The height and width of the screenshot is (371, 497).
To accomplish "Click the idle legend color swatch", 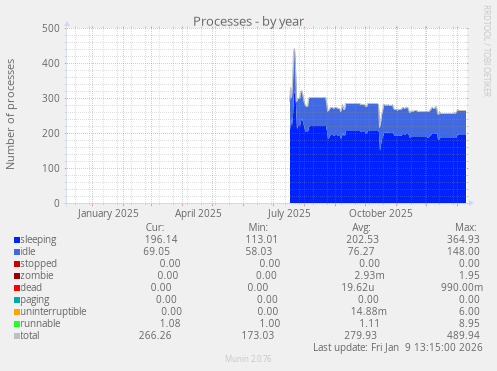I will click(17, 252).
